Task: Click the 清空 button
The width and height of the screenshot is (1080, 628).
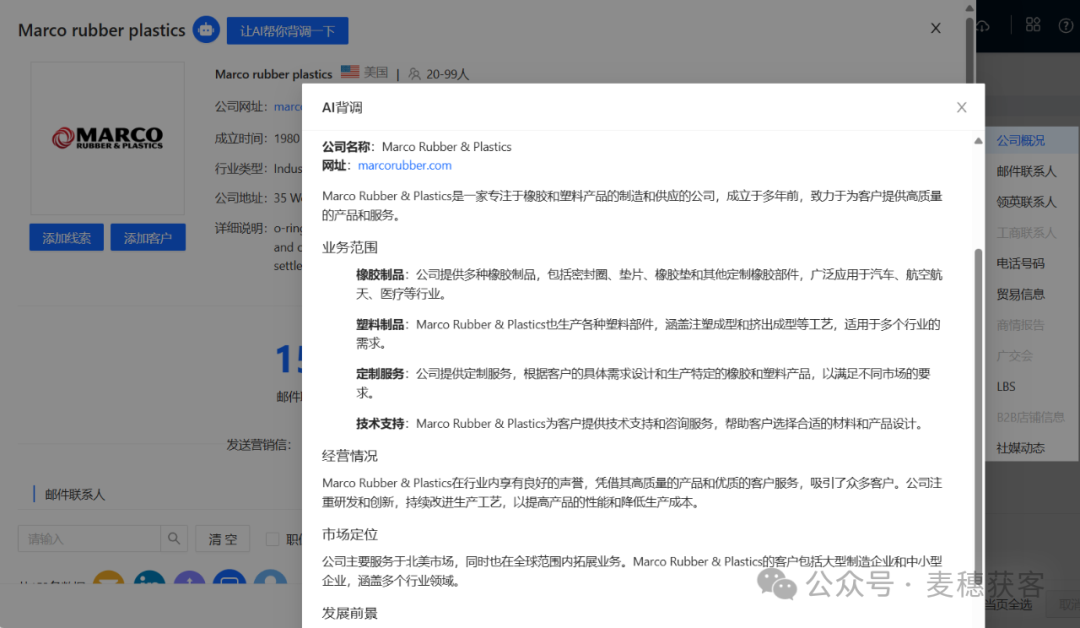Action: coord(222,539)
